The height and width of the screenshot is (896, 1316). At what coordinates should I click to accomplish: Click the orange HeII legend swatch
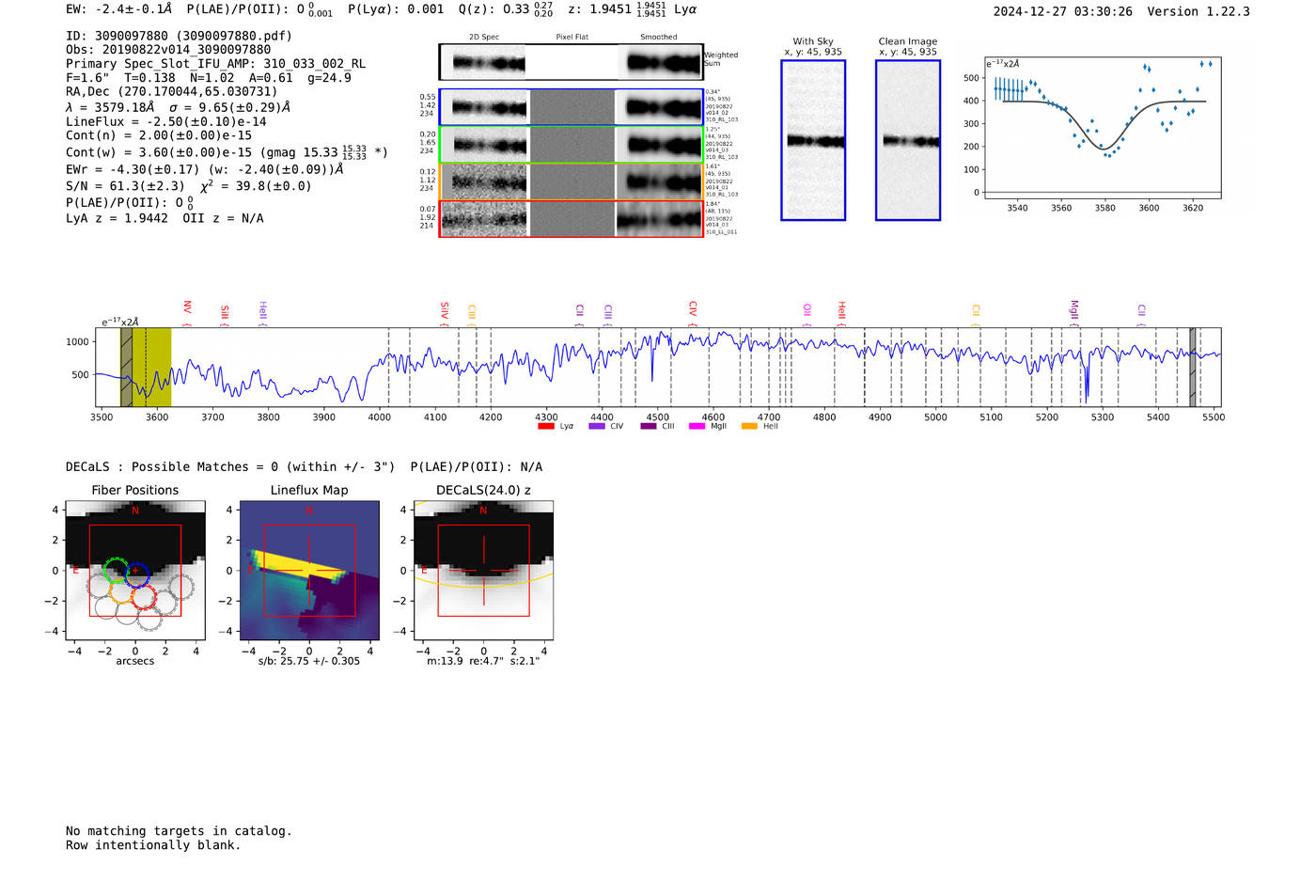pyautogui.click(x=749, y=427)
